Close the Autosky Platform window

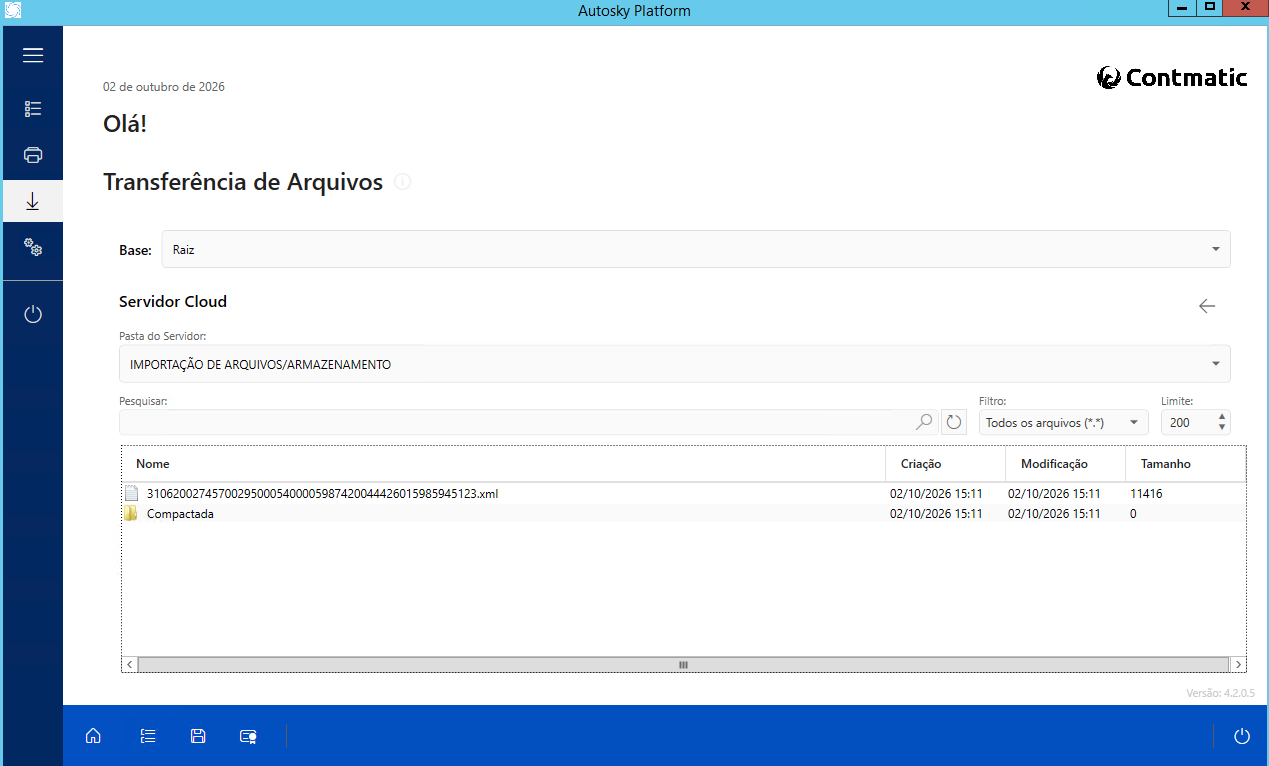(1245, 7)
